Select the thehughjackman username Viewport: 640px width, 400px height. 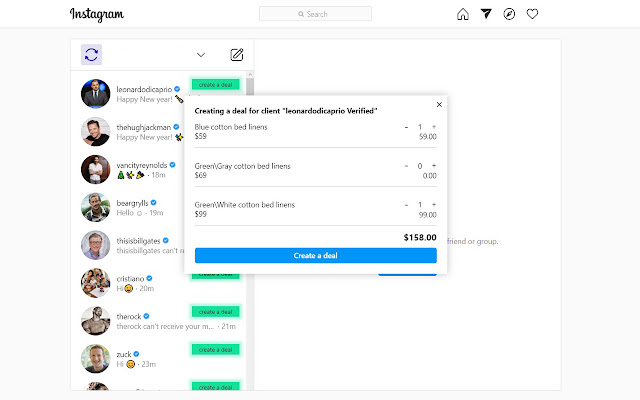point(144,127)
